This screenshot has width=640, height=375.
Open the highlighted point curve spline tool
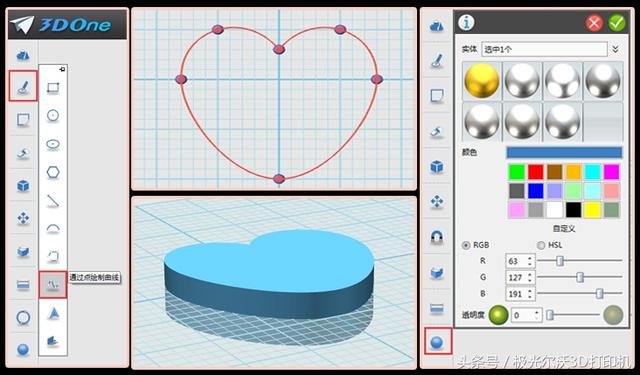(53, 285)
